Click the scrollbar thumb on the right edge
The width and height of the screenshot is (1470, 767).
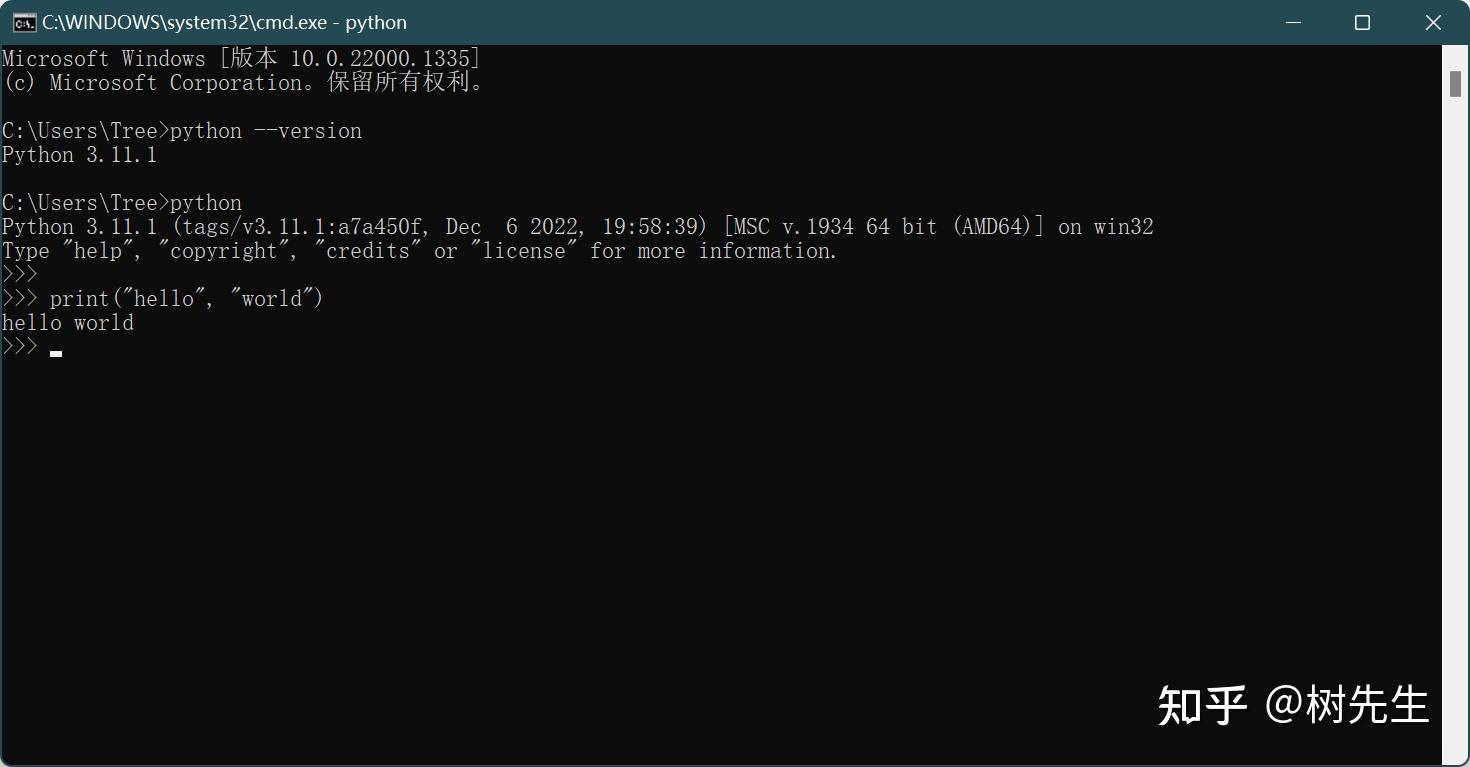coord(1456,82)
